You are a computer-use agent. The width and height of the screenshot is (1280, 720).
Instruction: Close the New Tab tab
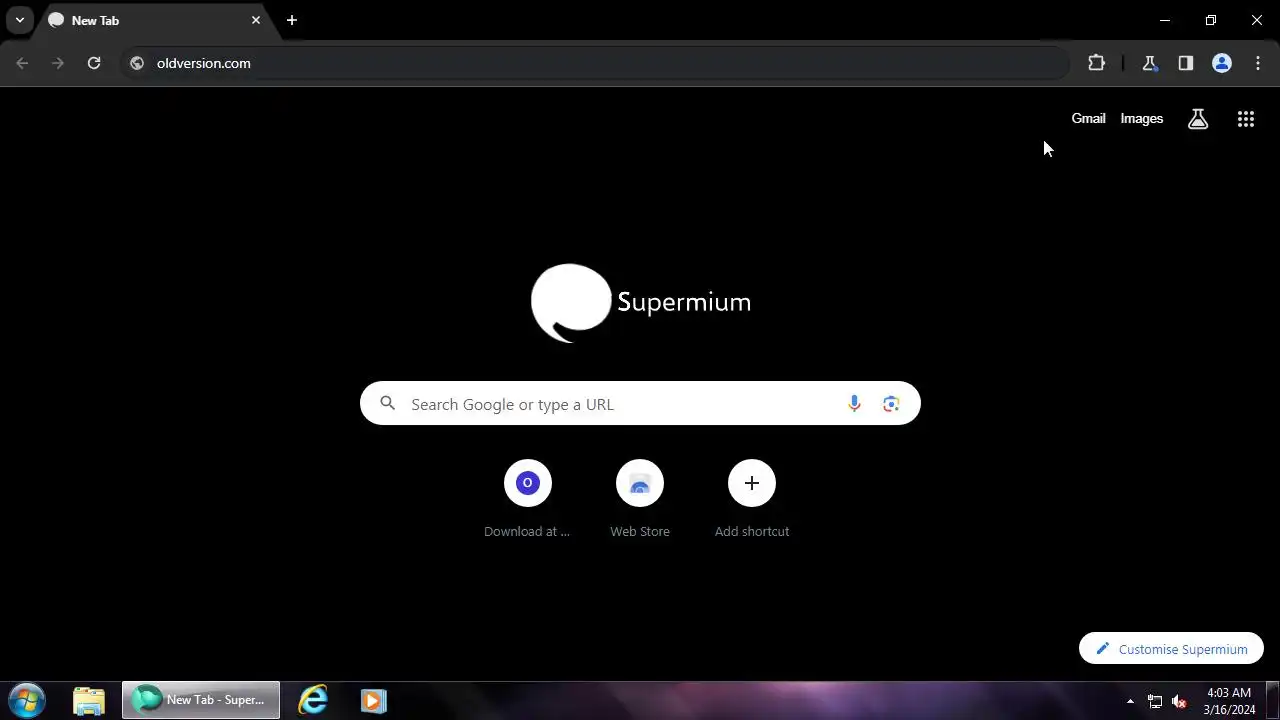[256, 20]
